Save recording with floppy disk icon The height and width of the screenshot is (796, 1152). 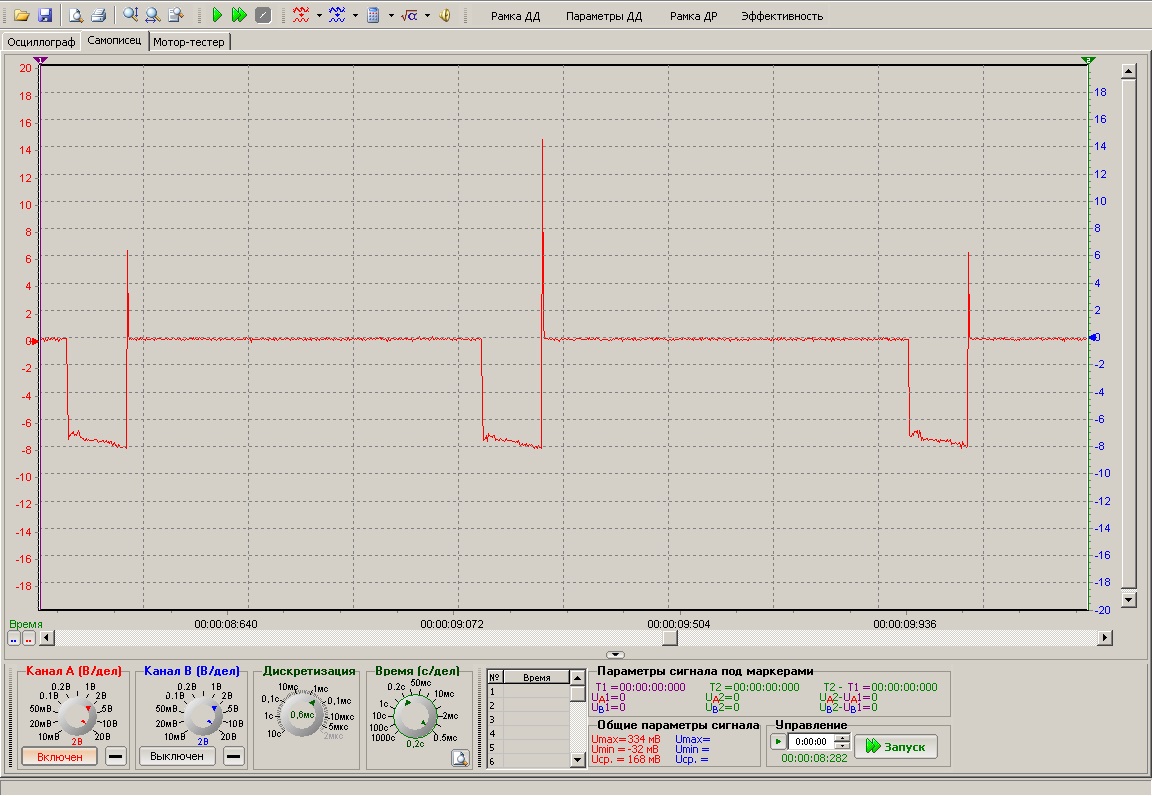pos(45,15)
